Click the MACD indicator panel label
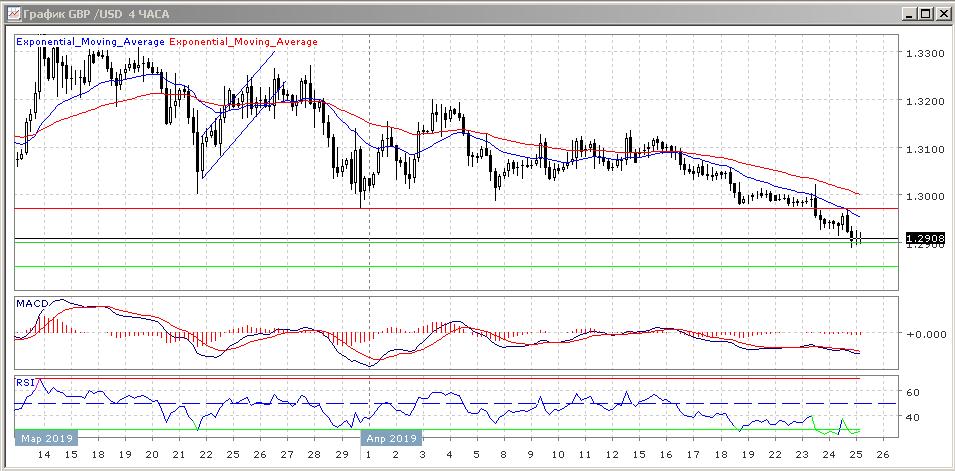 pos(30,302)
